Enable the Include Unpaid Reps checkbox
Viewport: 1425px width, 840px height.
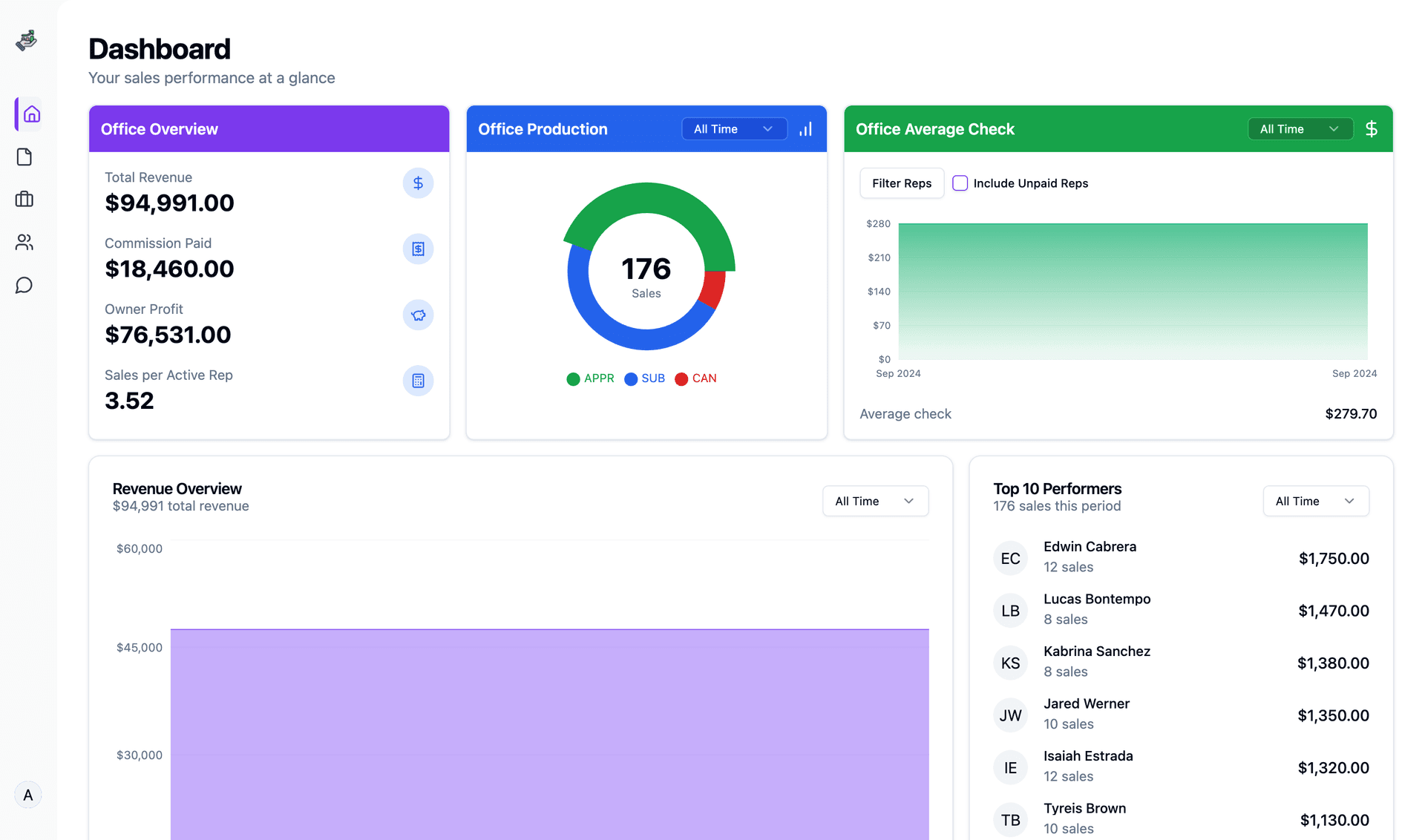coord(960,183)
